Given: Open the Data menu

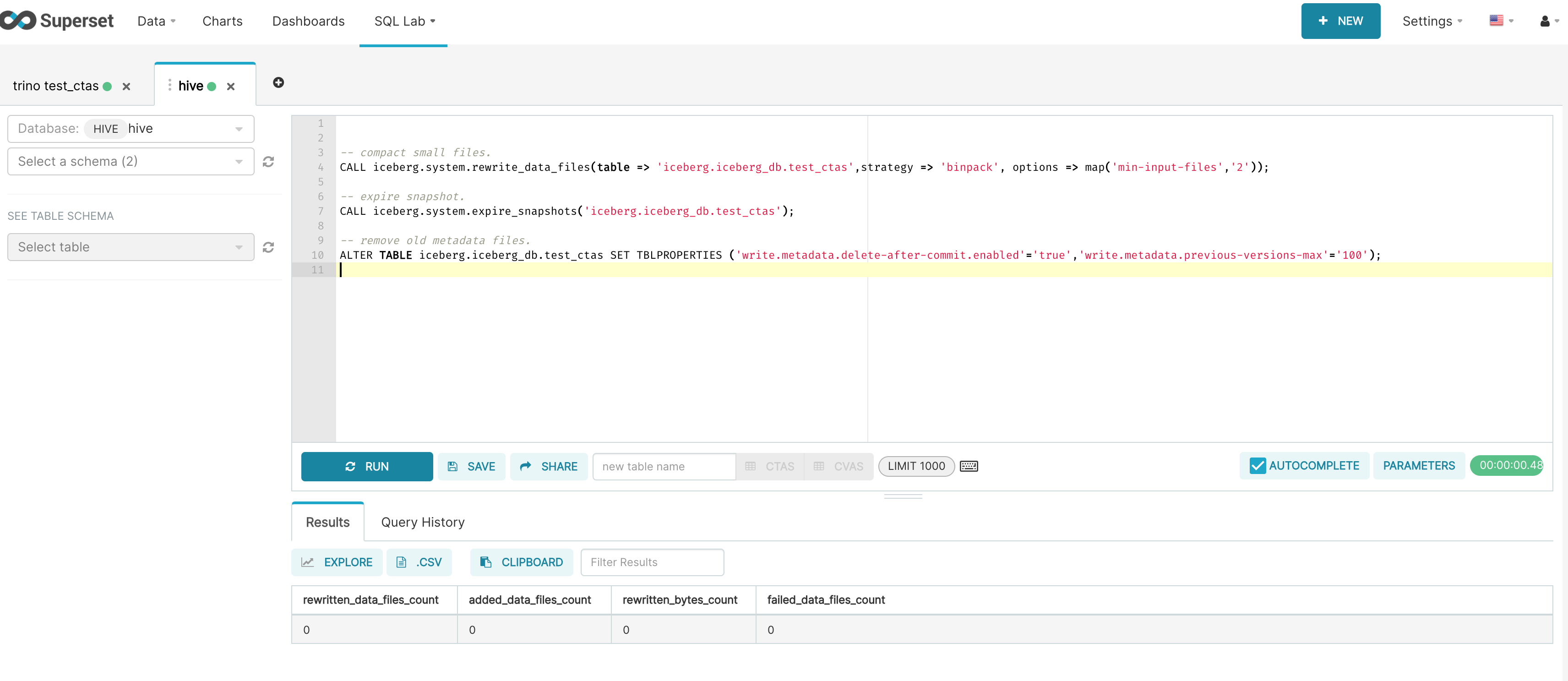Looking at the screenshot, I should [157, 22].
